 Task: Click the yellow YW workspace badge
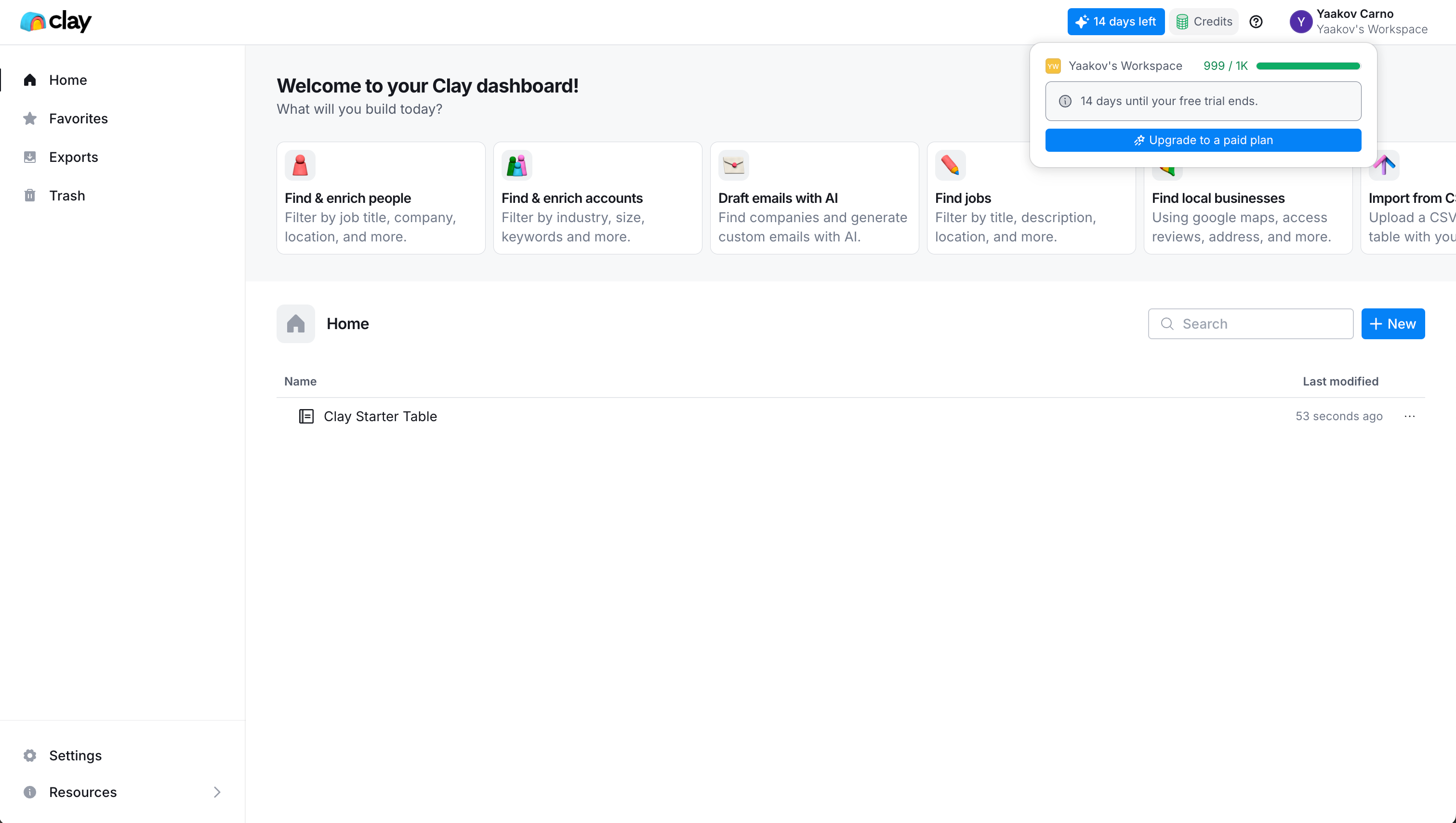1053,66
